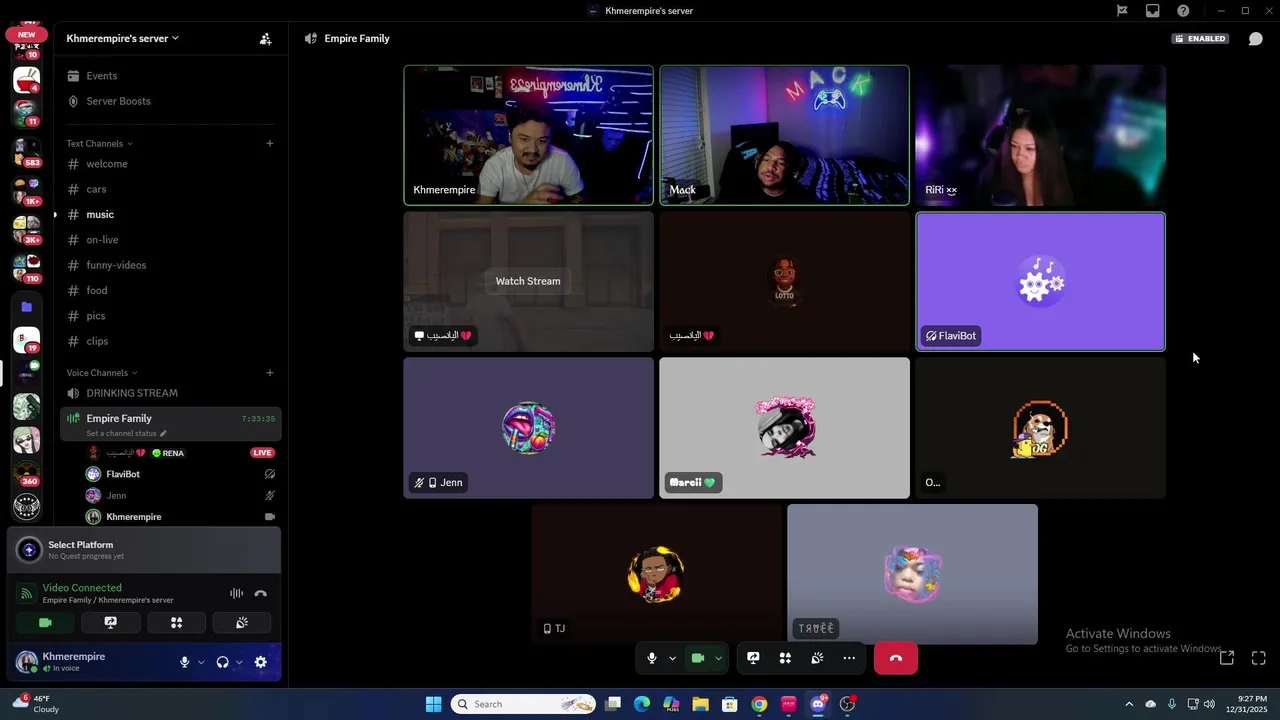Focus Mack's video tile
The width and height of the screenshot is (1280, 720).
(x=784, y=135)
